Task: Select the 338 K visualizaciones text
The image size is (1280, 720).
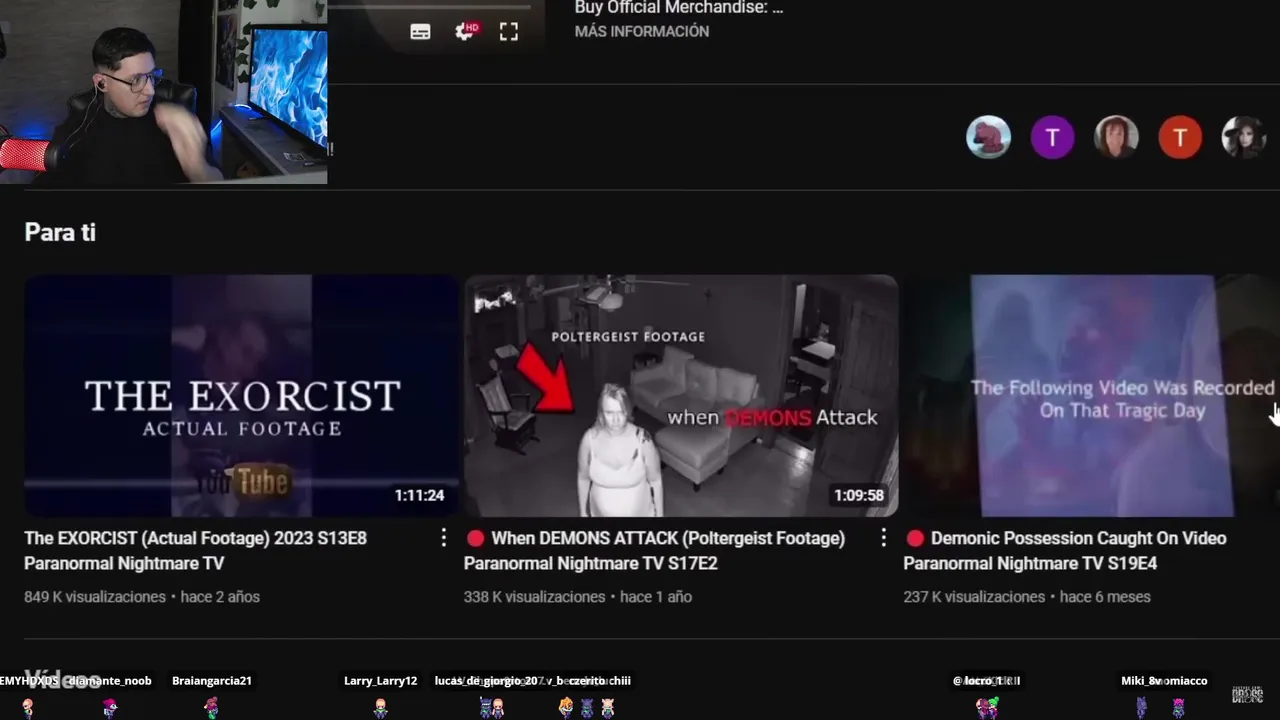Action: (x=535, y=597)
